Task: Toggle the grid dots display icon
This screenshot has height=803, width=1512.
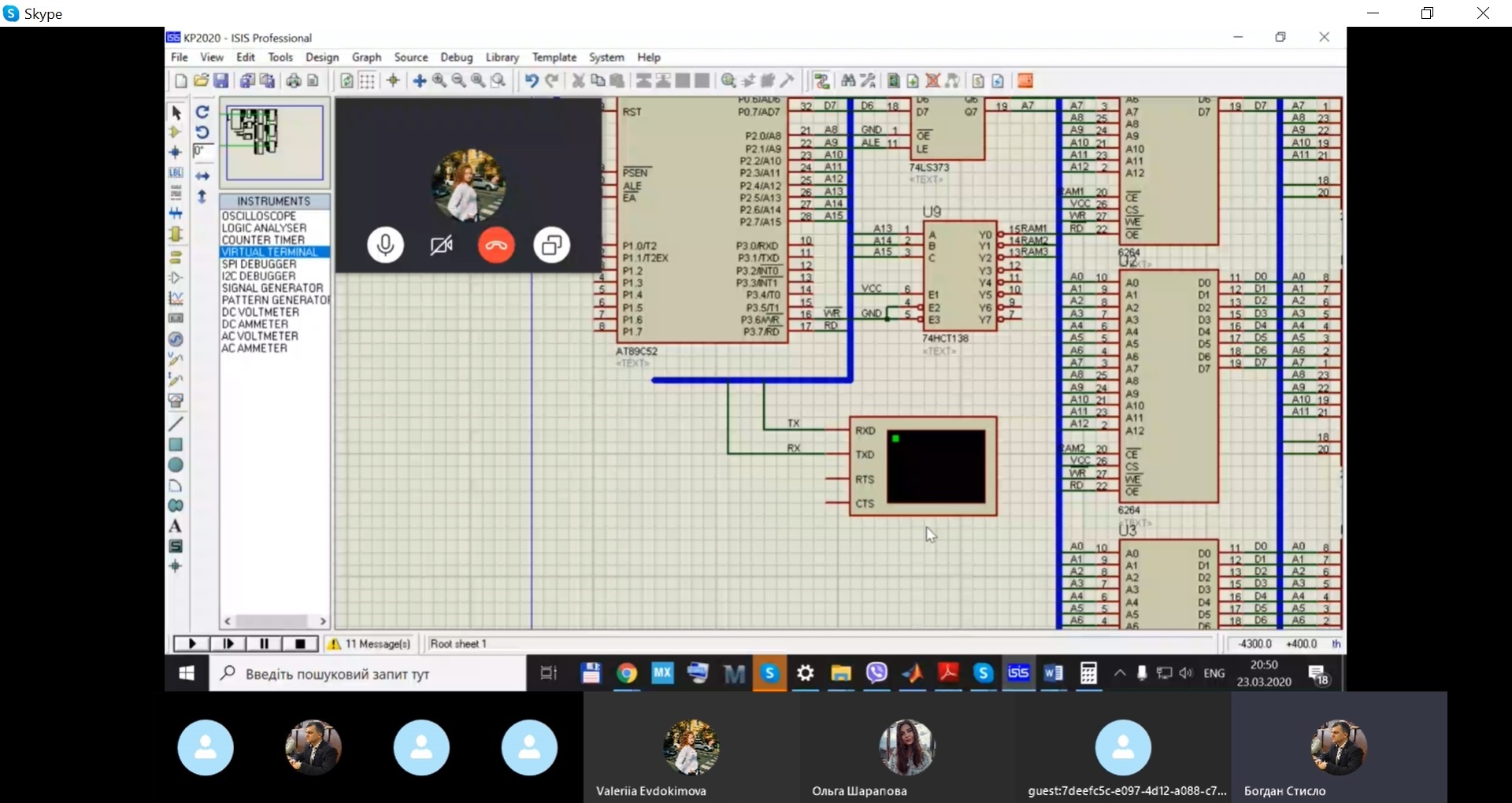Action: point(367,81)
